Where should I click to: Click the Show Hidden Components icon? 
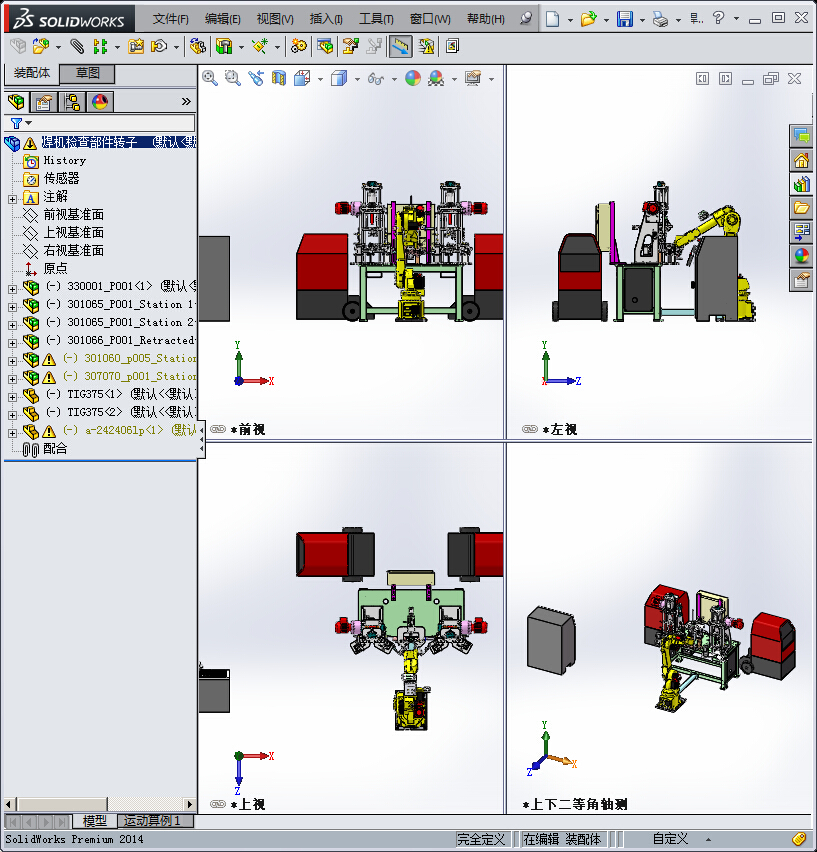197,46
